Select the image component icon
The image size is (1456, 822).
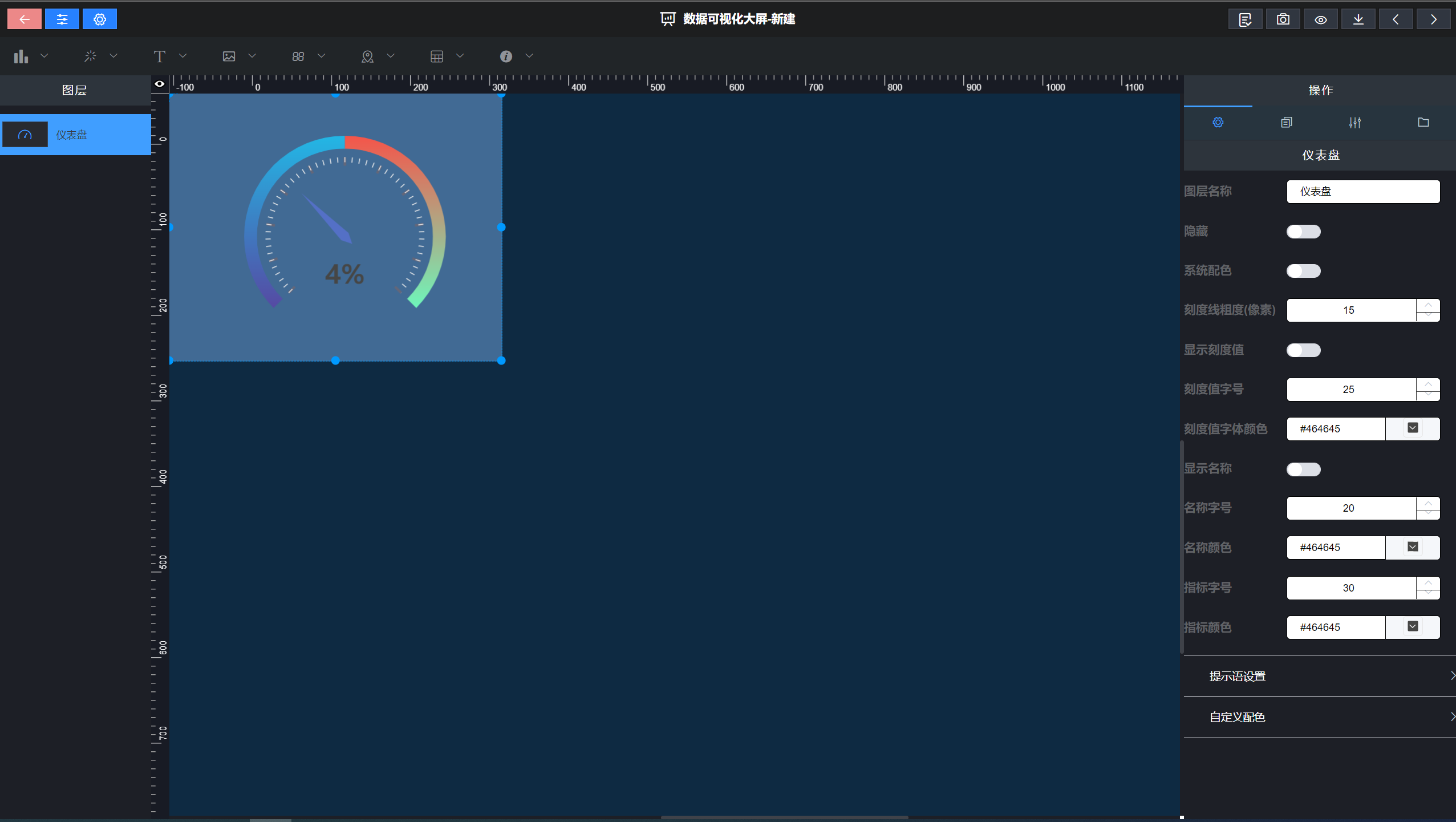tap(229, 56)
